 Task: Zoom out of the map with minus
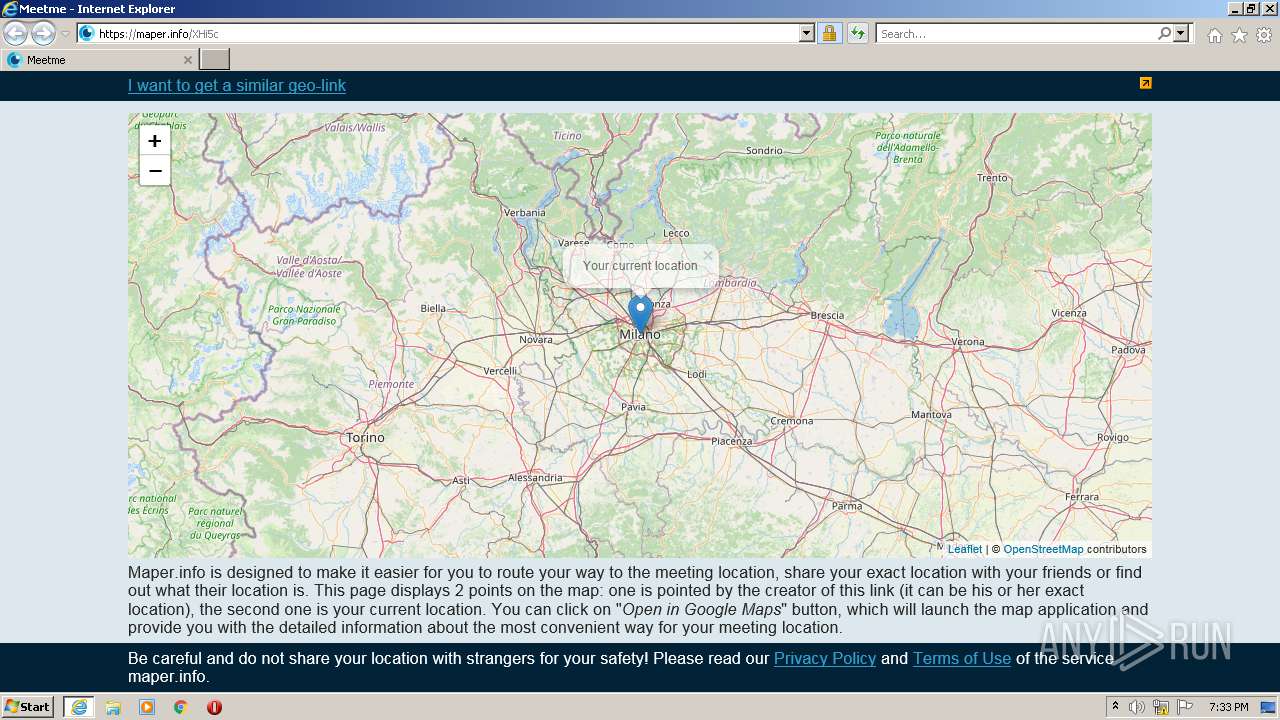155,171
